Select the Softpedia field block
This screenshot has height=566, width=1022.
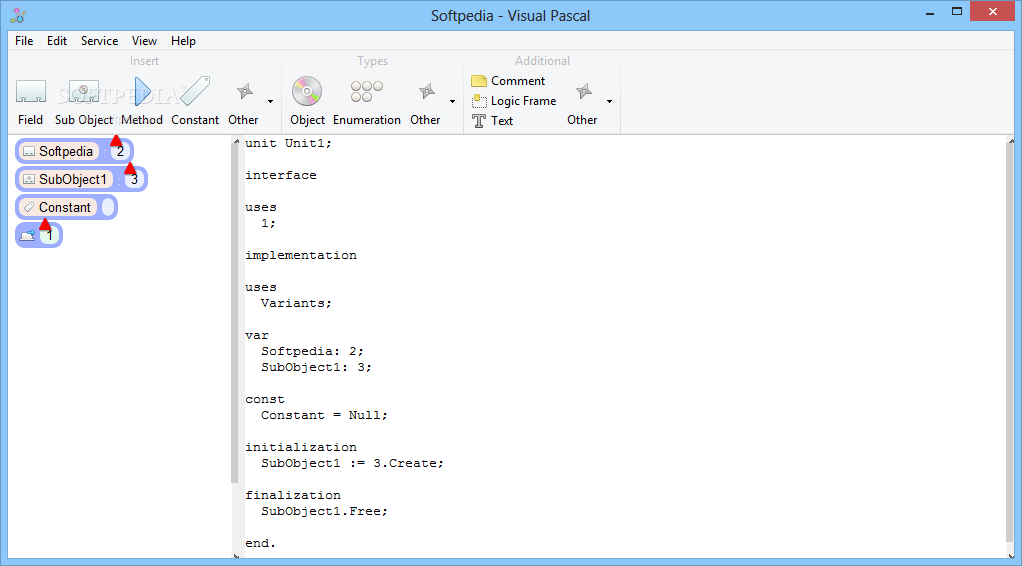click(59, 151)
